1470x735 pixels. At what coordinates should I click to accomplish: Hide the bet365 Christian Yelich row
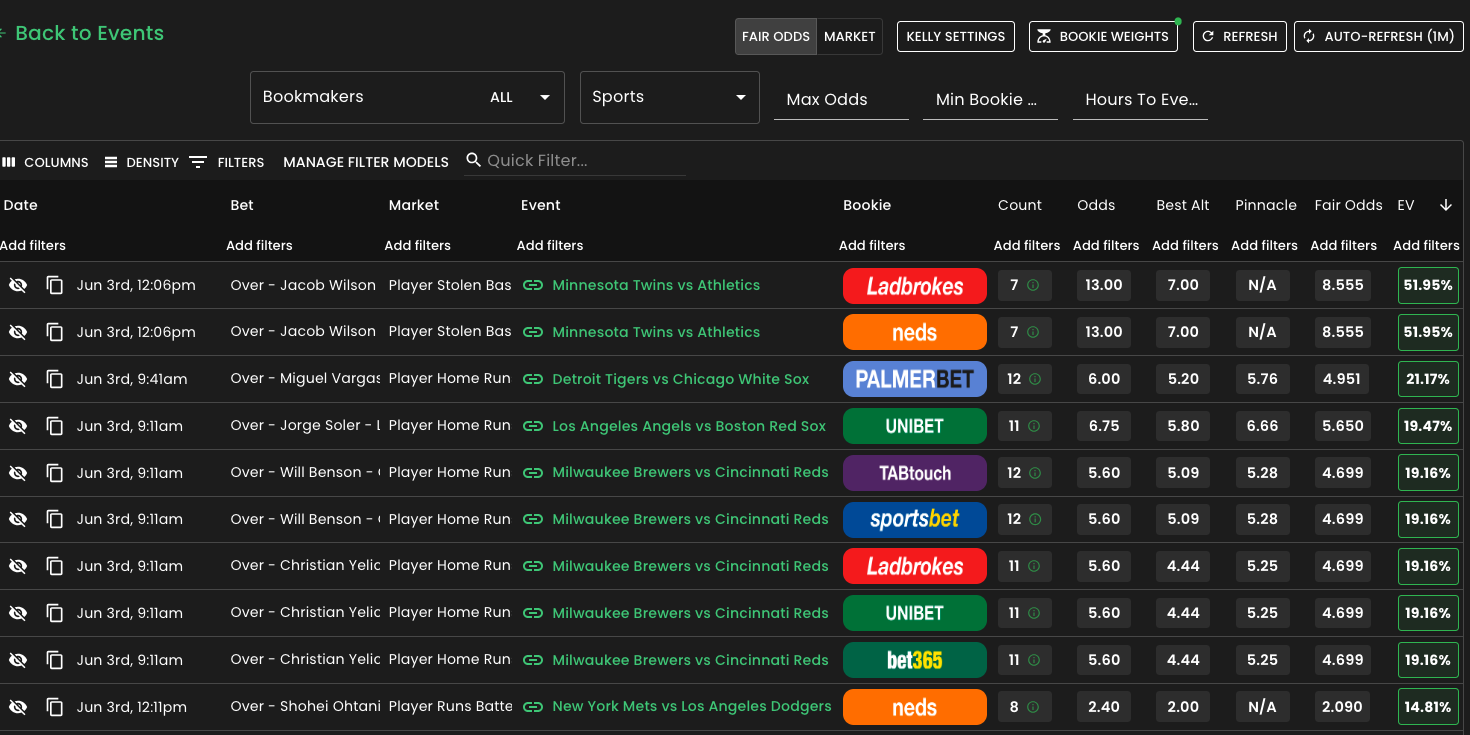(17, 660)
